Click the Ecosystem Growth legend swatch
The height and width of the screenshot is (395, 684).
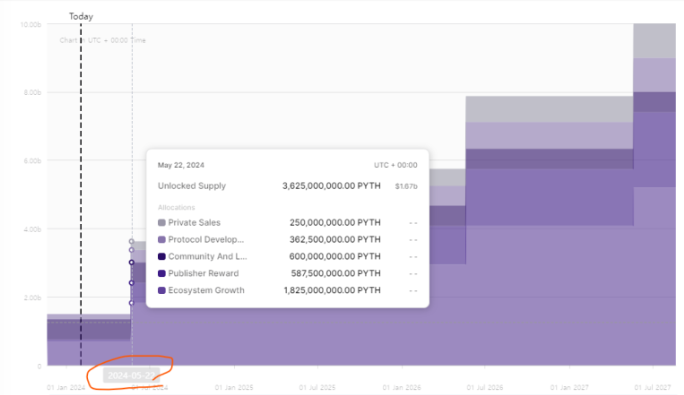point(161,290)
